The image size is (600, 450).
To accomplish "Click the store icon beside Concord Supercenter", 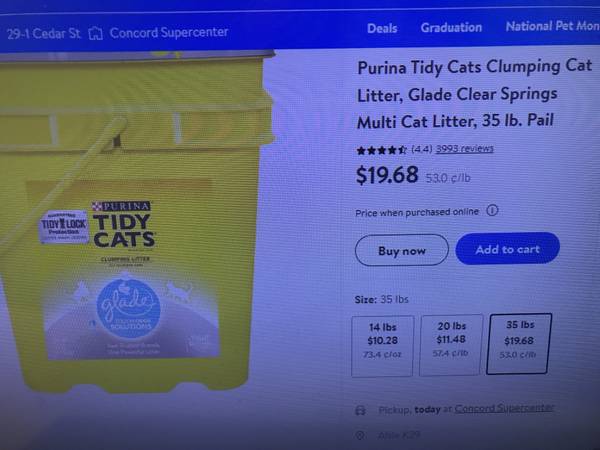I will click(96, 34).
